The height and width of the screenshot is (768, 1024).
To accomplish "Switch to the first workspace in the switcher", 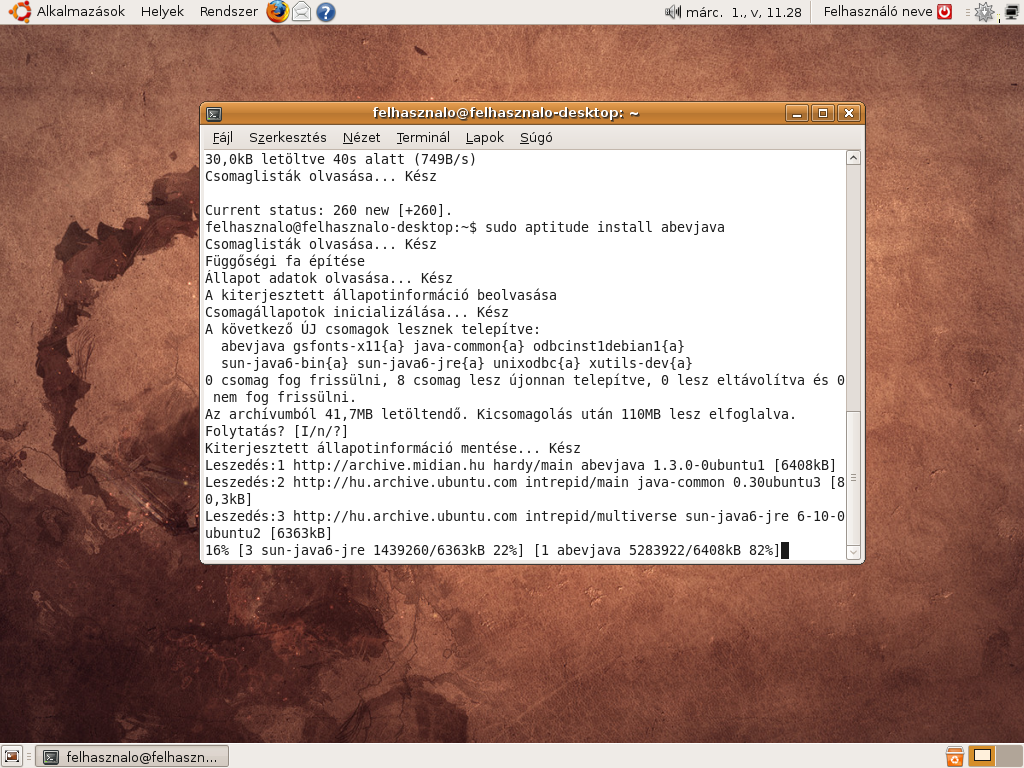I will pos(982,756).
